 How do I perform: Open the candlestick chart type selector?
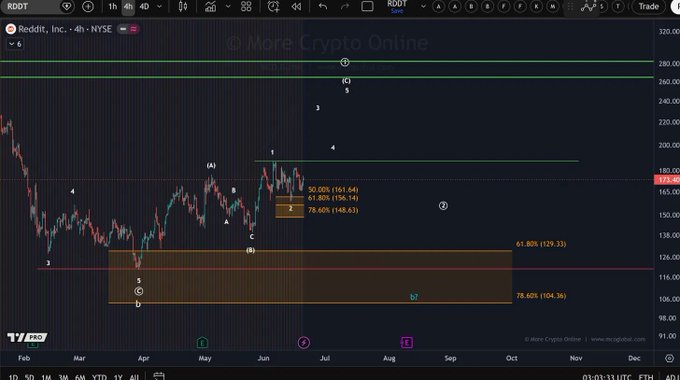tap(183, 7)
